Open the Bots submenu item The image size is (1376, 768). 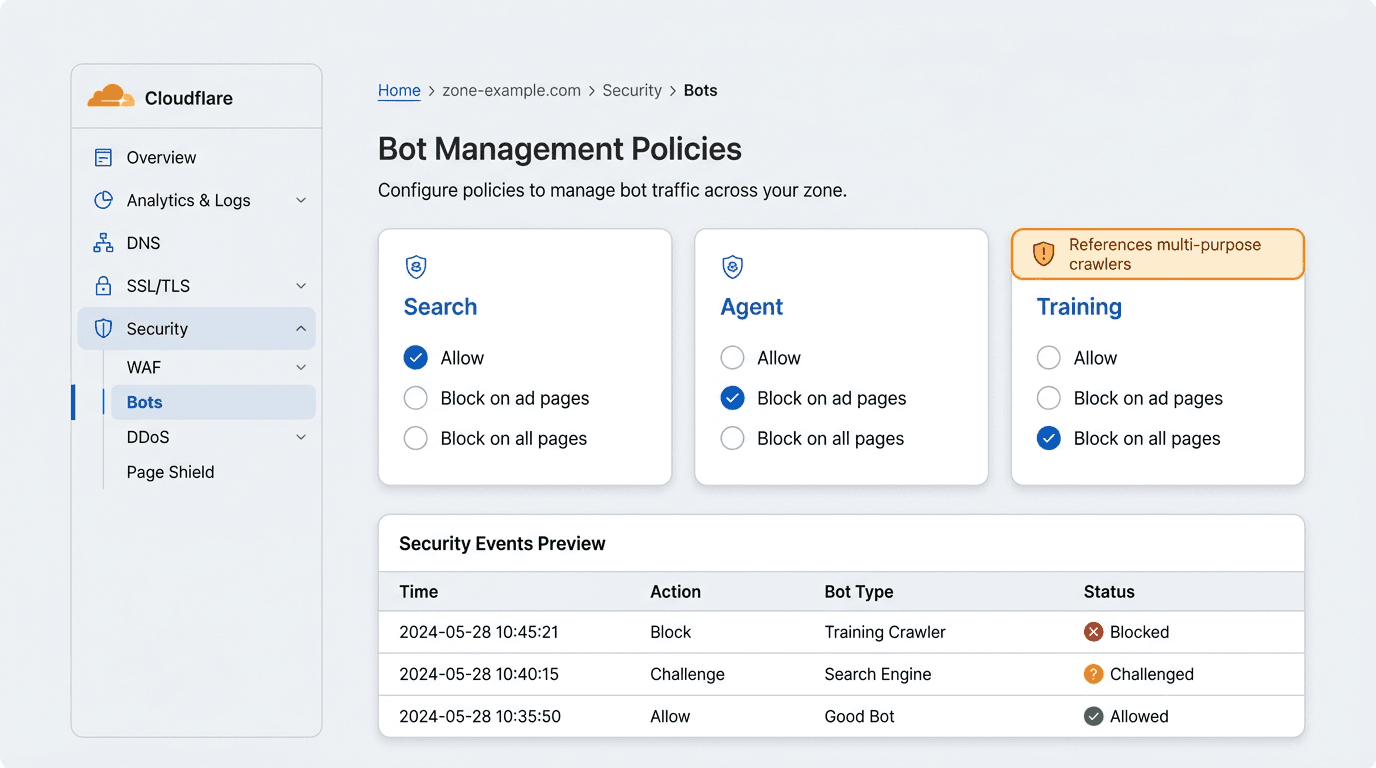pyautogui.click(x=213, y=402)
